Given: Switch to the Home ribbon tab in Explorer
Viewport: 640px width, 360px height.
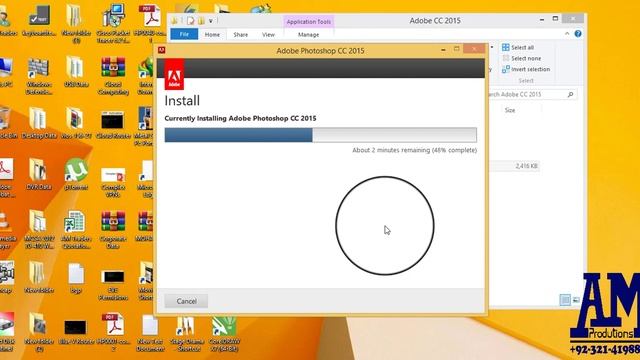Looking at the screenshot, I should (212, 35).
